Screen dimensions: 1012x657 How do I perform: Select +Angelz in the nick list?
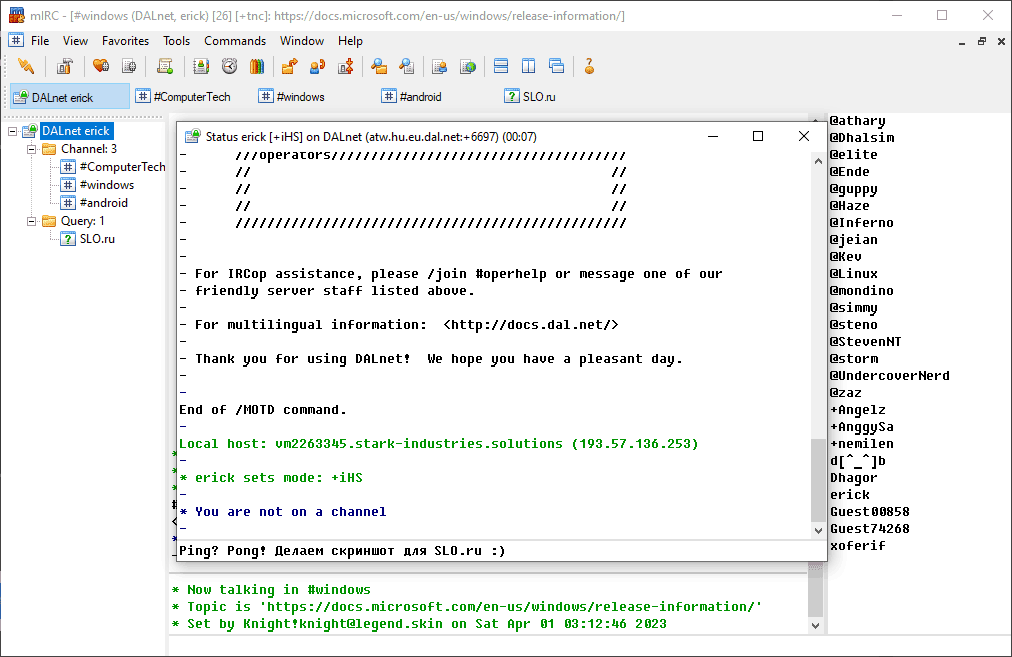click(857, 410)
